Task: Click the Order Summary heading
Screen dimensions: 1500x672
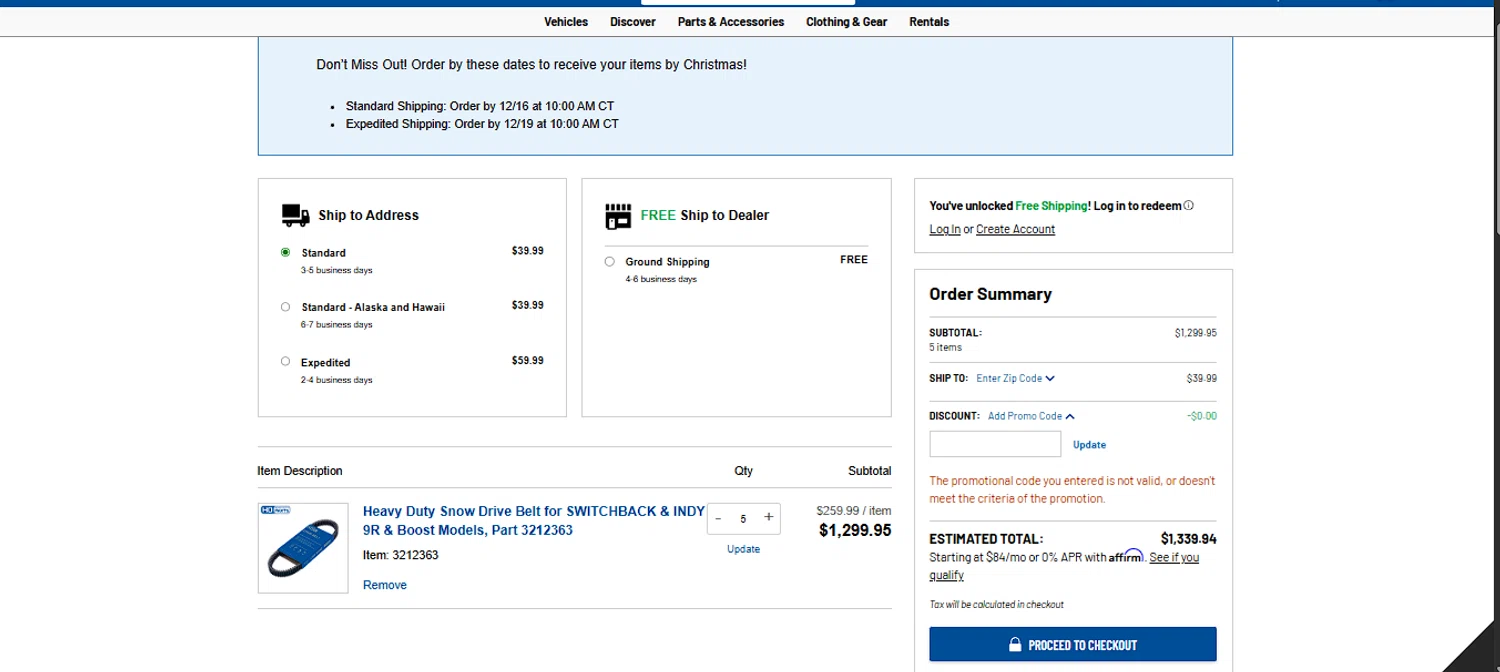Action: (990, 294)
